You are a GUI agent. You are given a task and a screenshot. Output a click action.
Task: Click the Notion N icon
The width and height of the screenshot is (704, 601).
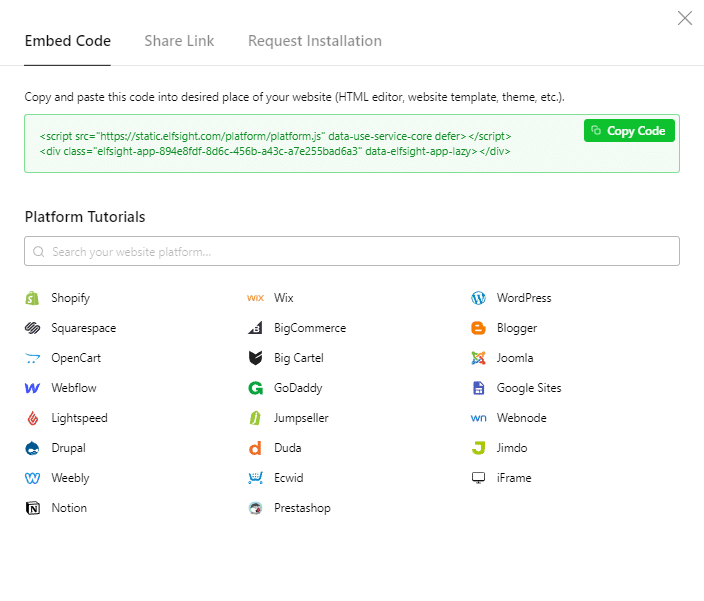pos(32,509)
